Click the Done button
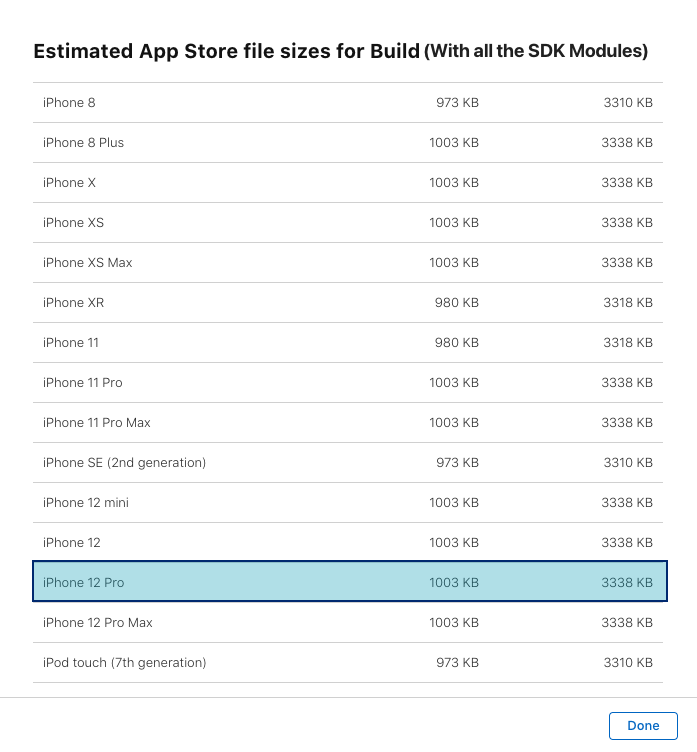The width and height of the screenshot is (697, 752). [643, 725]
